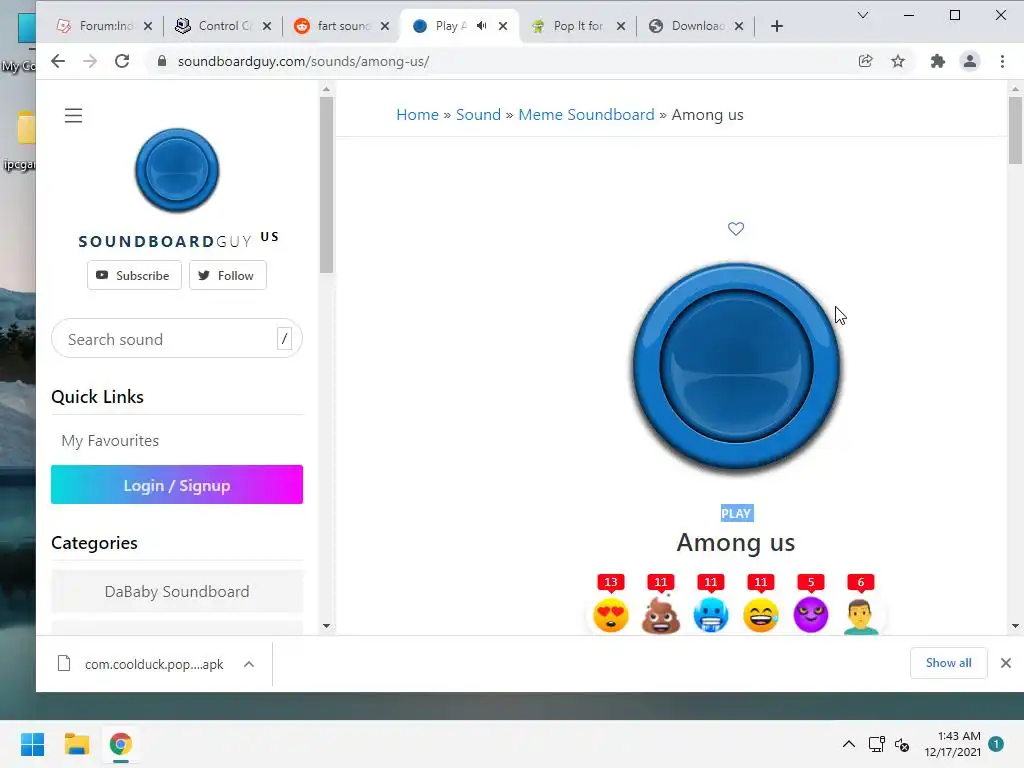Open notification center badge

tap(996, 744)
